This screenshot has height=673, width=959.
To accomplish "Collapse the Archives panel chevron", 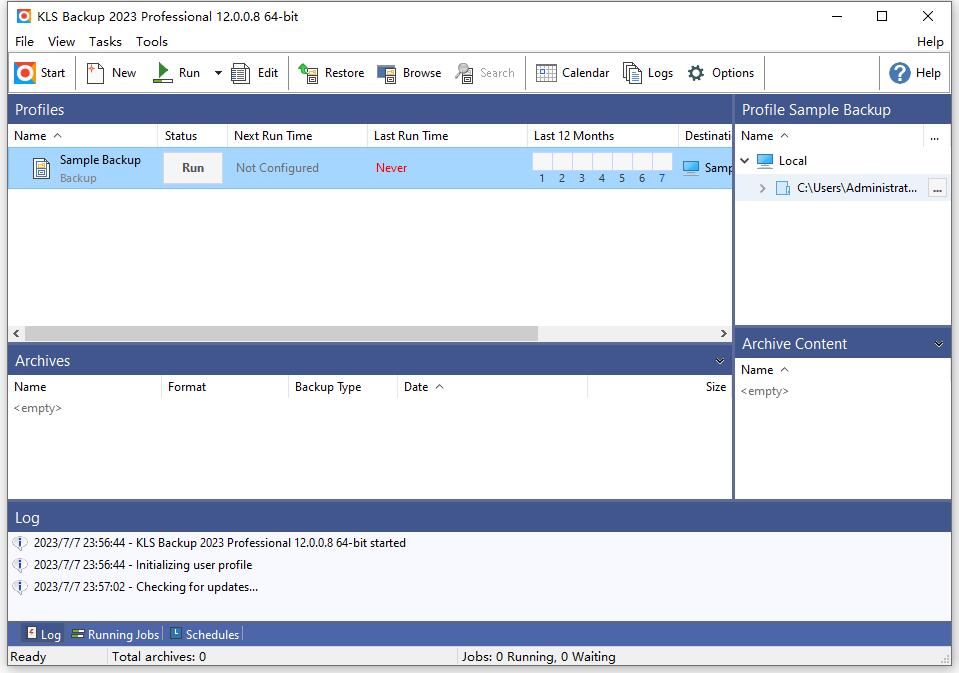I will (720, 360).
